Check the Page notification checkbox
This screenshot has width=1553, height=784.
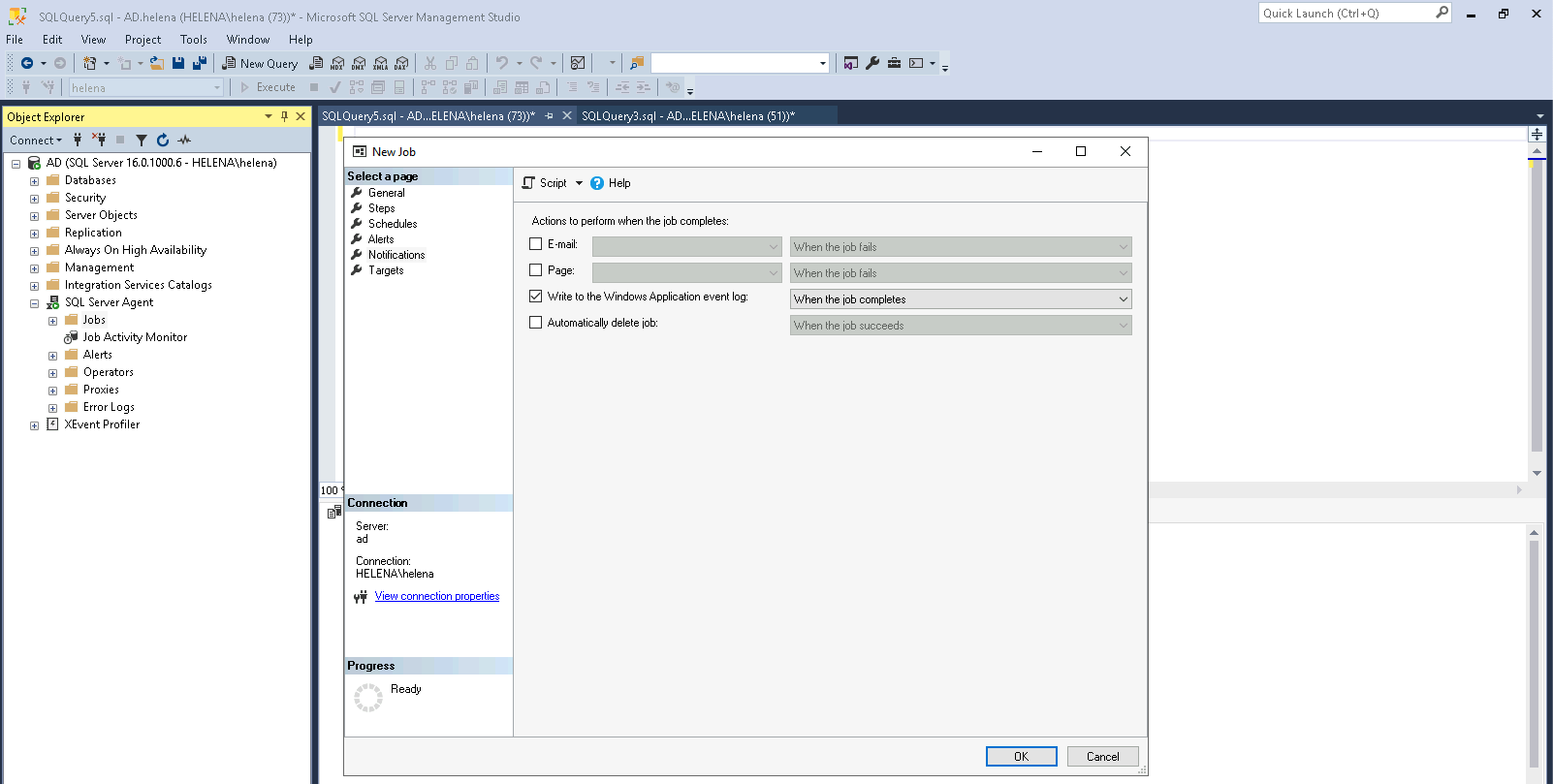tap(536, 270)
